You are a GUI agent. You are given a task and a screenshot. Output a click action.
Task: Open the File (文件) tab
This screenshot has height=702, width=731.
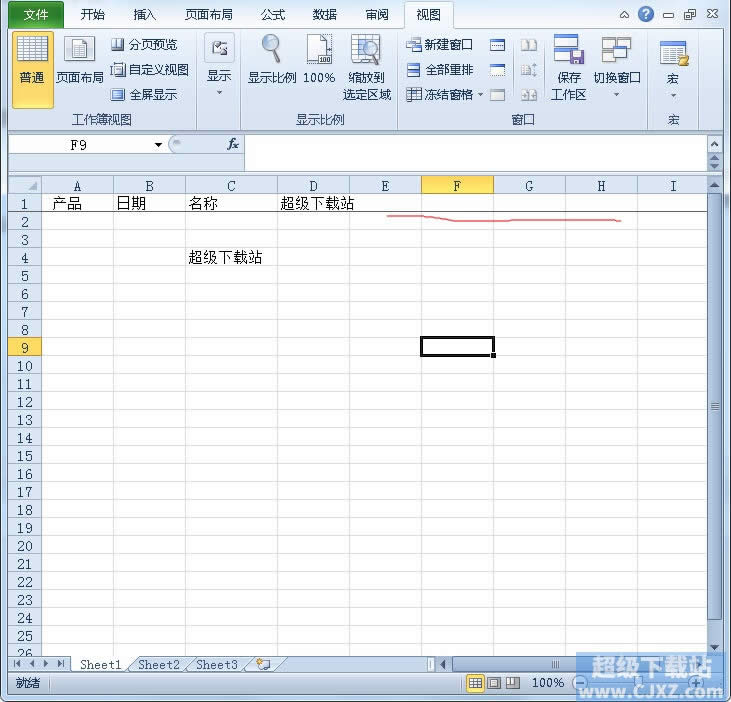(x=36, y=15)
